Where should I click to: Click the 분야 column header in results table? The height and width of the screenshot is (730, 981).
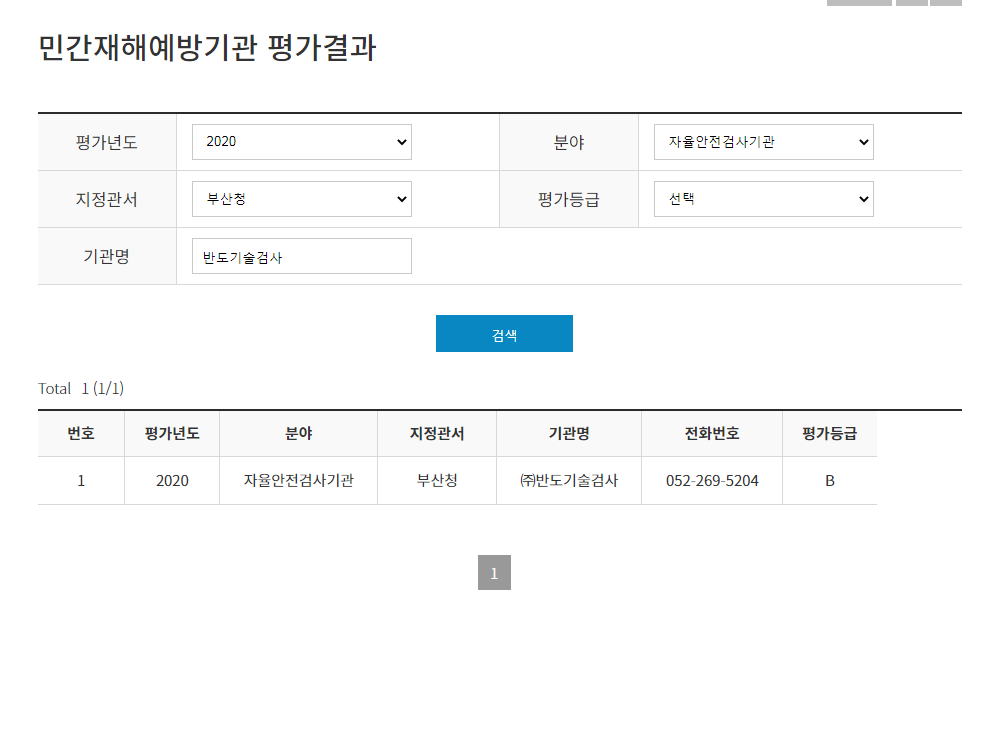tap(298, 434)
